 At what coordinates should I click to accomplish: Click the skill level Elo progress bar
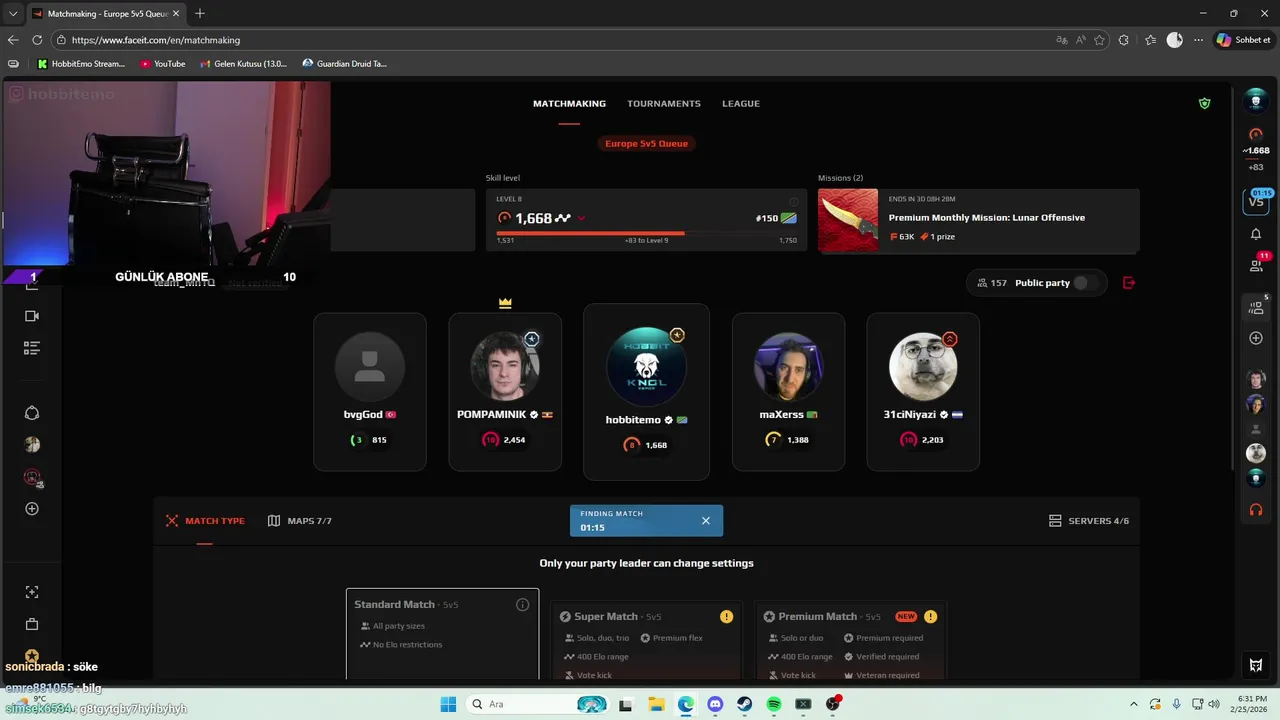tap(646, 233)
